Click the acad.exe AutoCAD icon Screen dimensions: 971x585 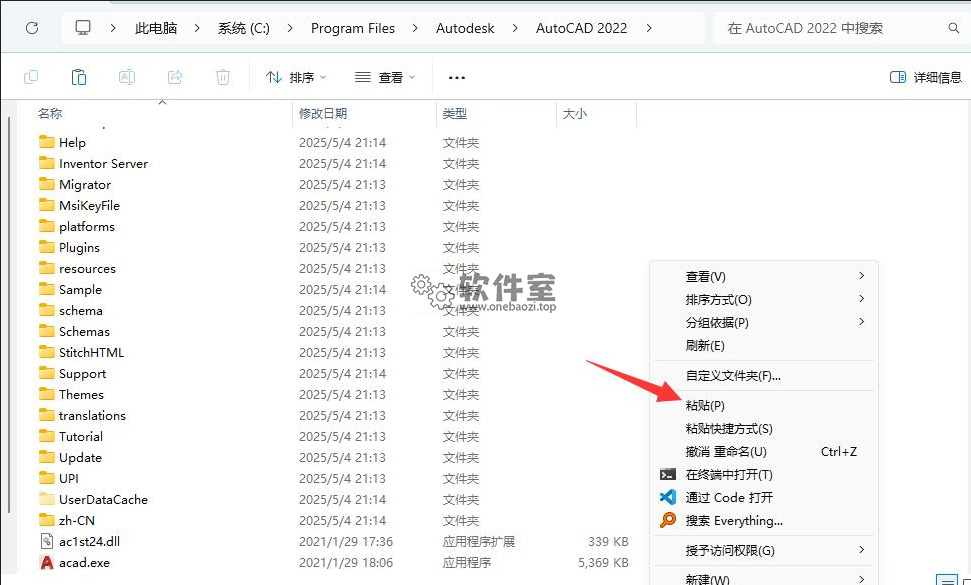[x=46, y=563]
